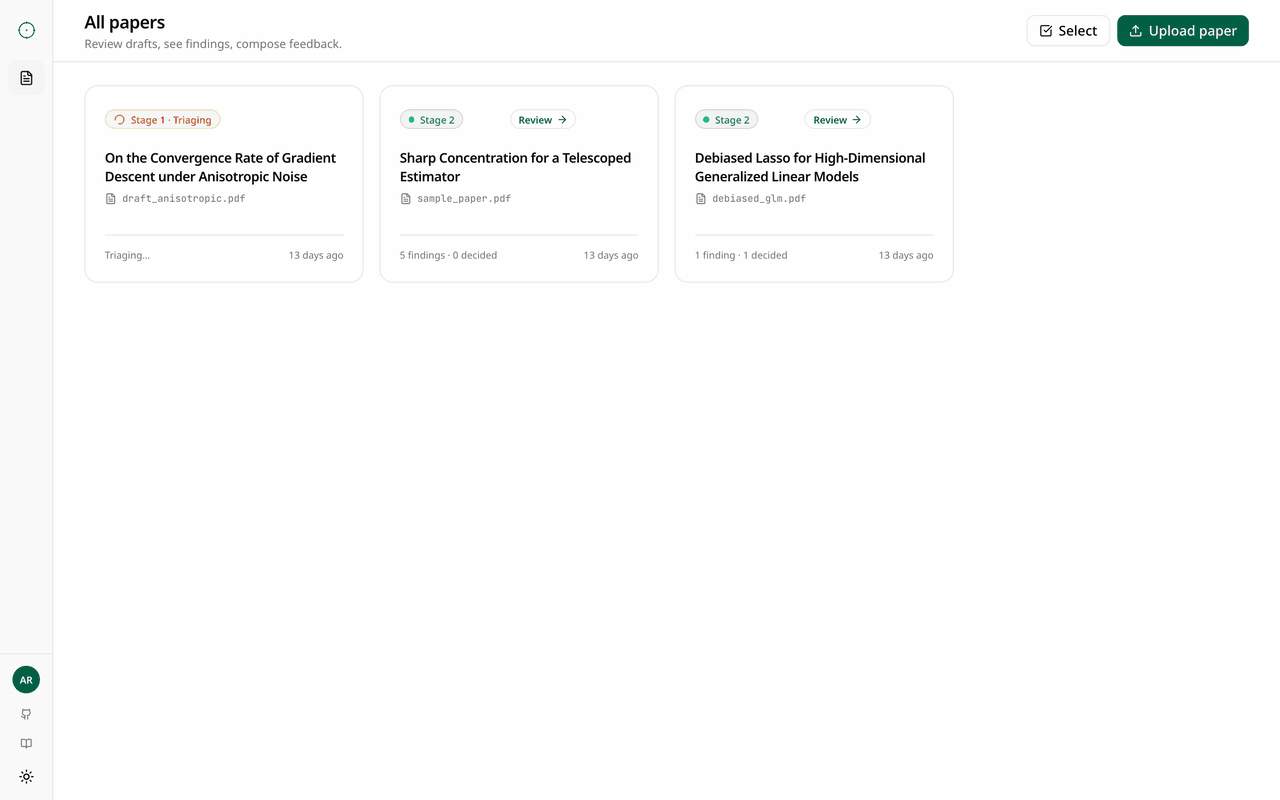Open the GitHub icon in sidebar

[26, 714]
